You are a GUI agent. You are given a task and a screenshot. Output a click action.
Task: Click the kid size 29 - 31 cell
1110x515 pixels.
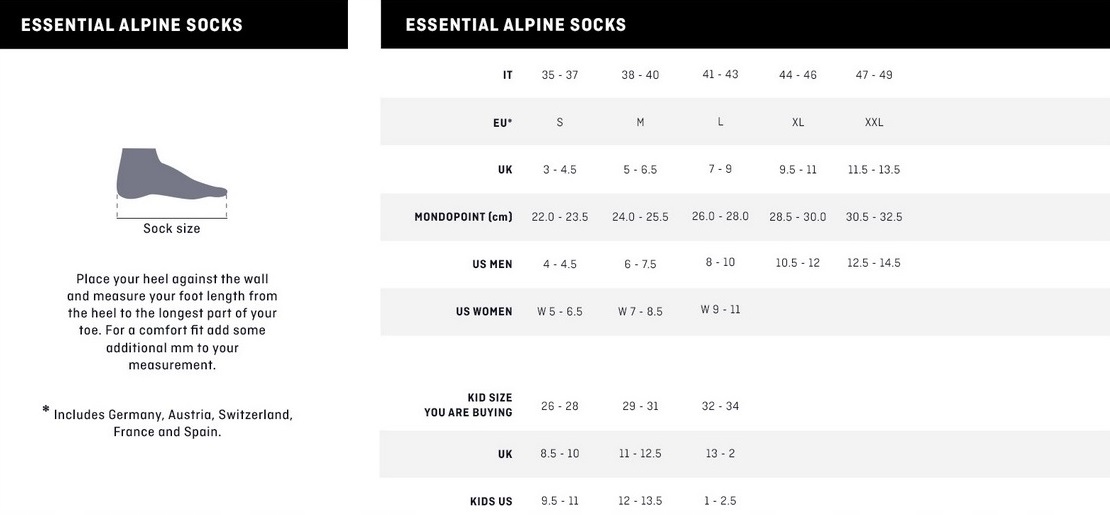(640, 406)
